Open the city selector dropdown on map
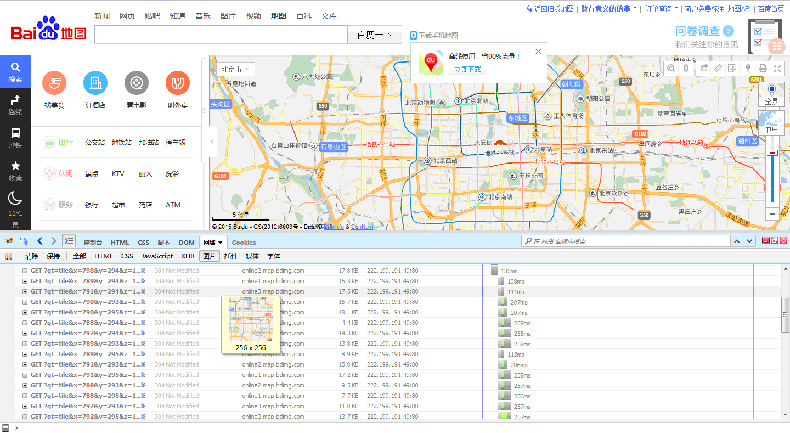790x433 pixels. (x=235, y=69)
